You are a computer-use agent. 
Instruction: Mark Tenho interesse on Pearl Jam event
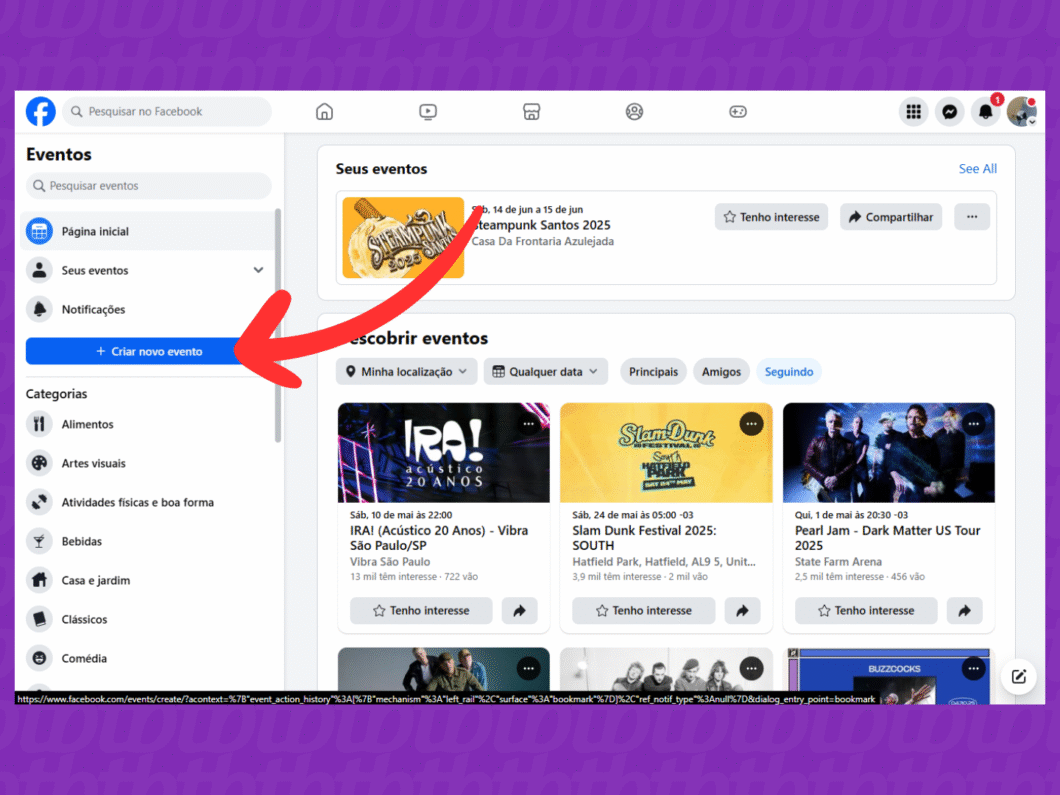(866, 610)
